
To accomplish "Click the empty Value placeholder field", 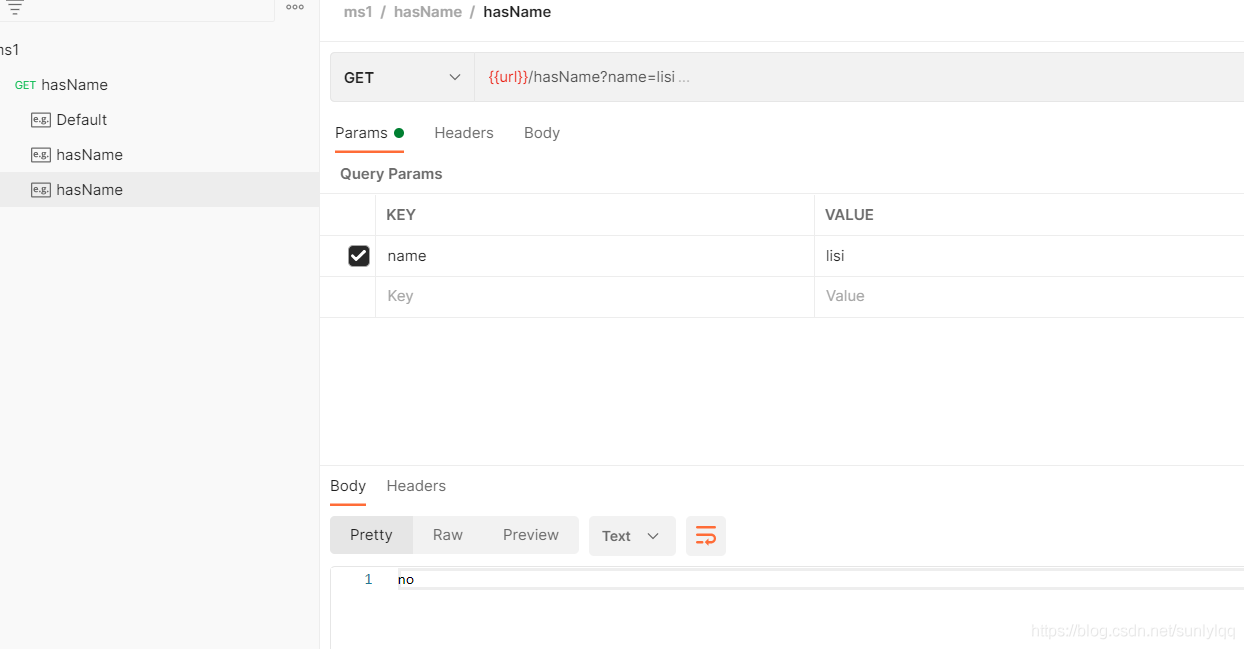I will [1029, 296].
